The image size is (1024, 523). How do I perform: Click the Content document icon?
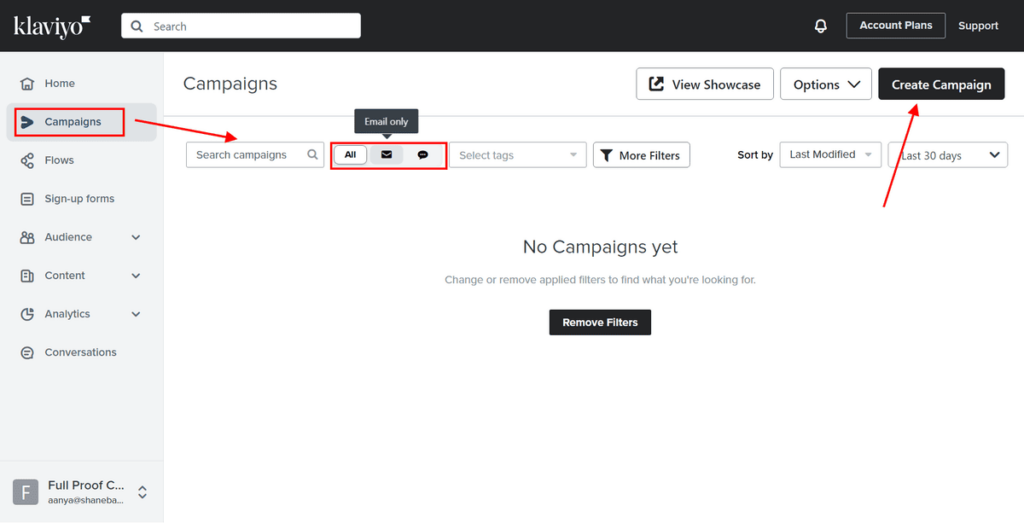pos(27,276)
